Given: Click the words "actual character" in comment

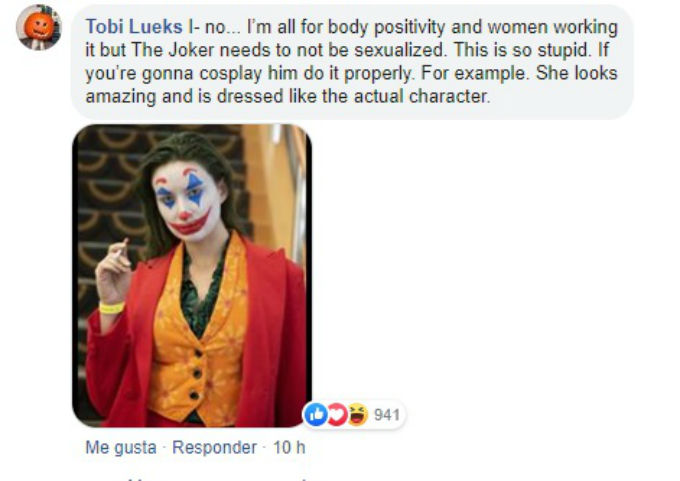Looking at the screenshot, I should (x=431, y=98).
